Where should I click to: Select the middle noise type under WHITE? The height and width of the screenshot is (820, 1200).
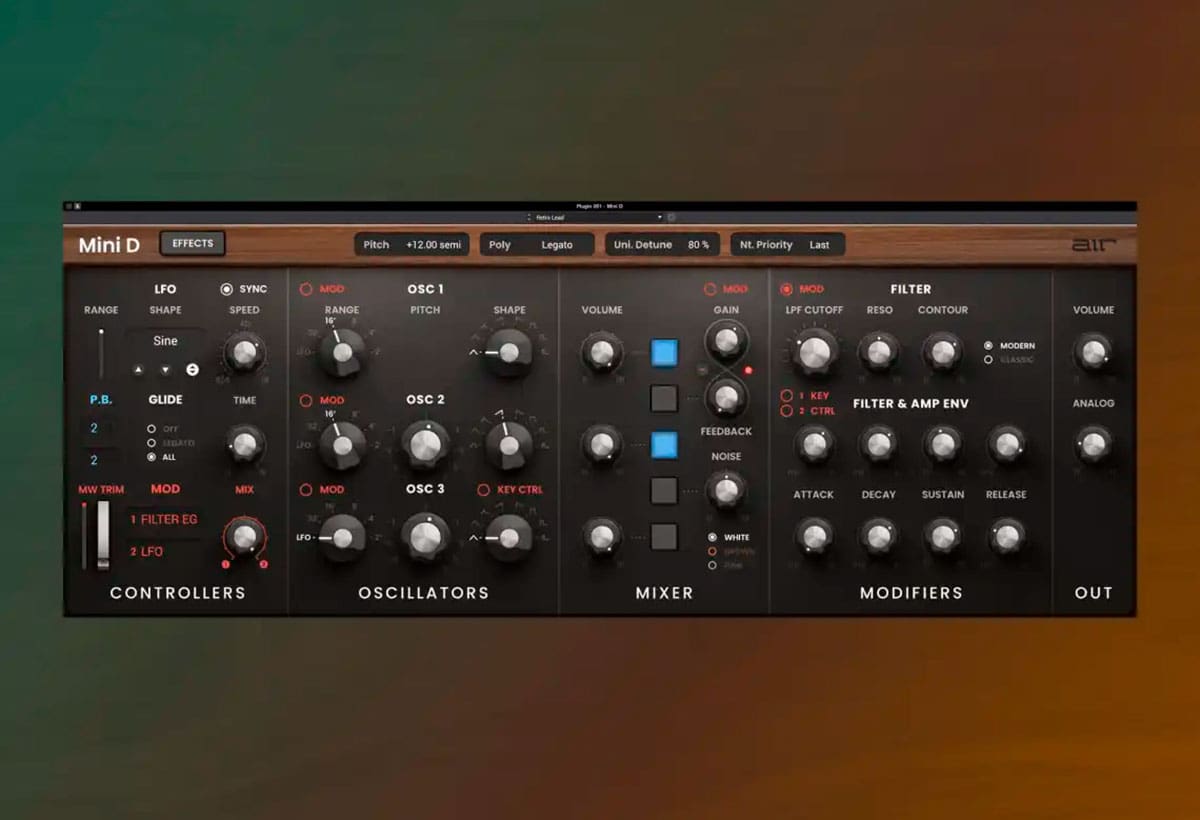712,551
